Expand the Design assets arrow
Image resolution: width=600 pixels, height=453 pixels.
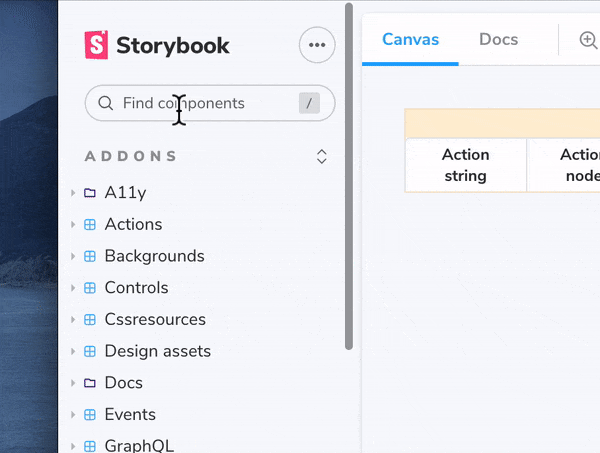(x=73, y=351)
